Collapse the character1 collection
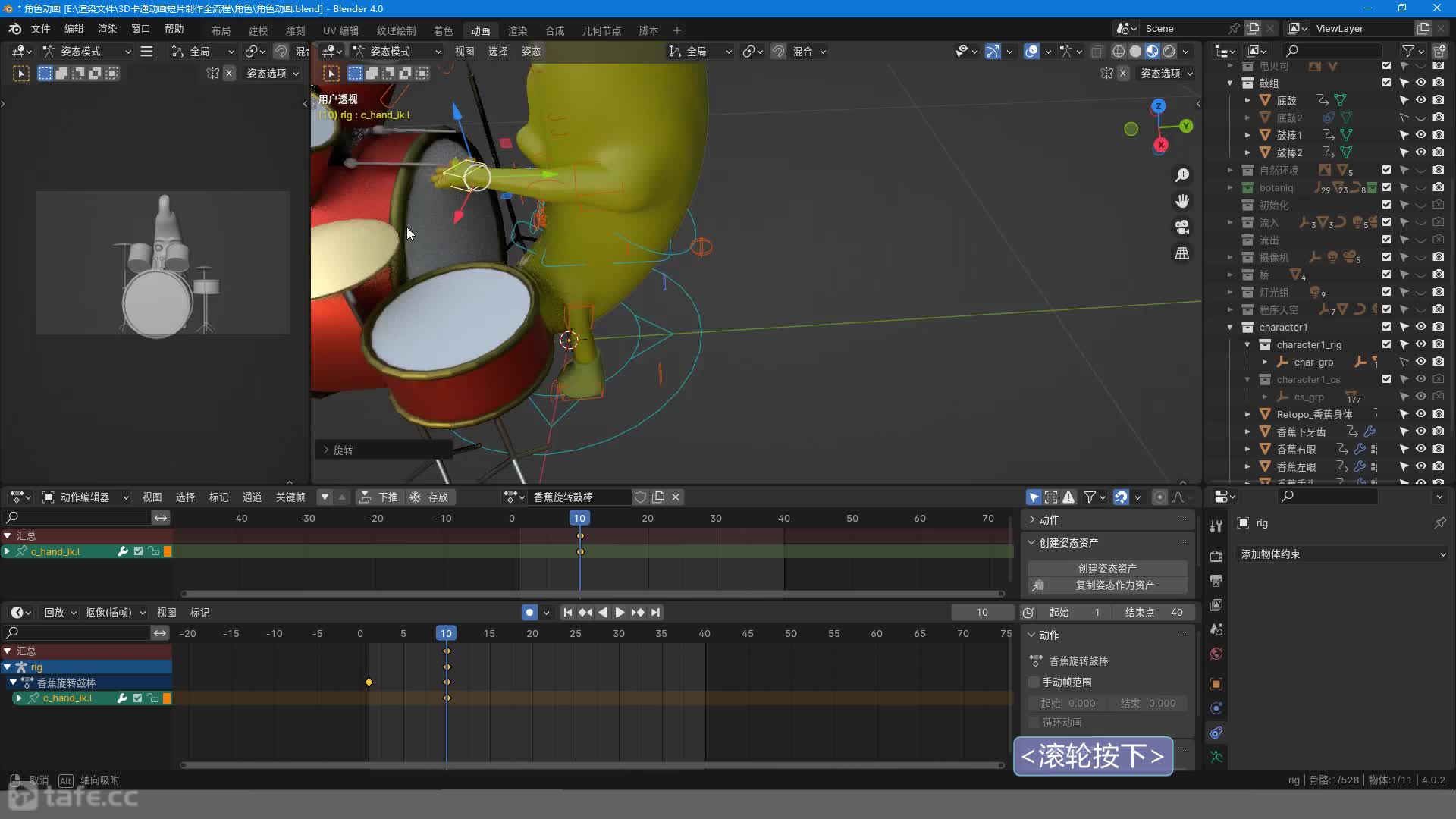1456x819 pixels. pyautogui.click(x=1230, y=327)
